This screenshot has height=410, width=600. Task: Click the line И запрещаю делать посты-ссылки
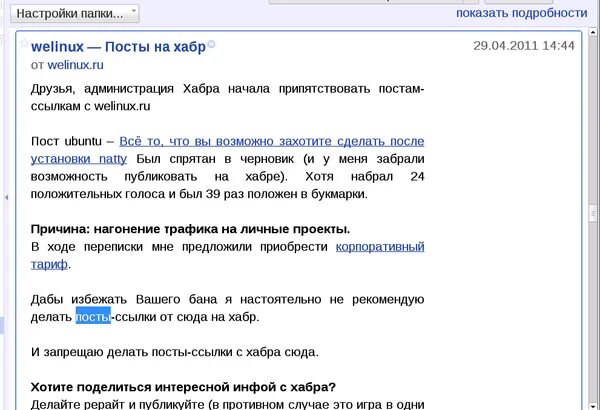(175, 352)
